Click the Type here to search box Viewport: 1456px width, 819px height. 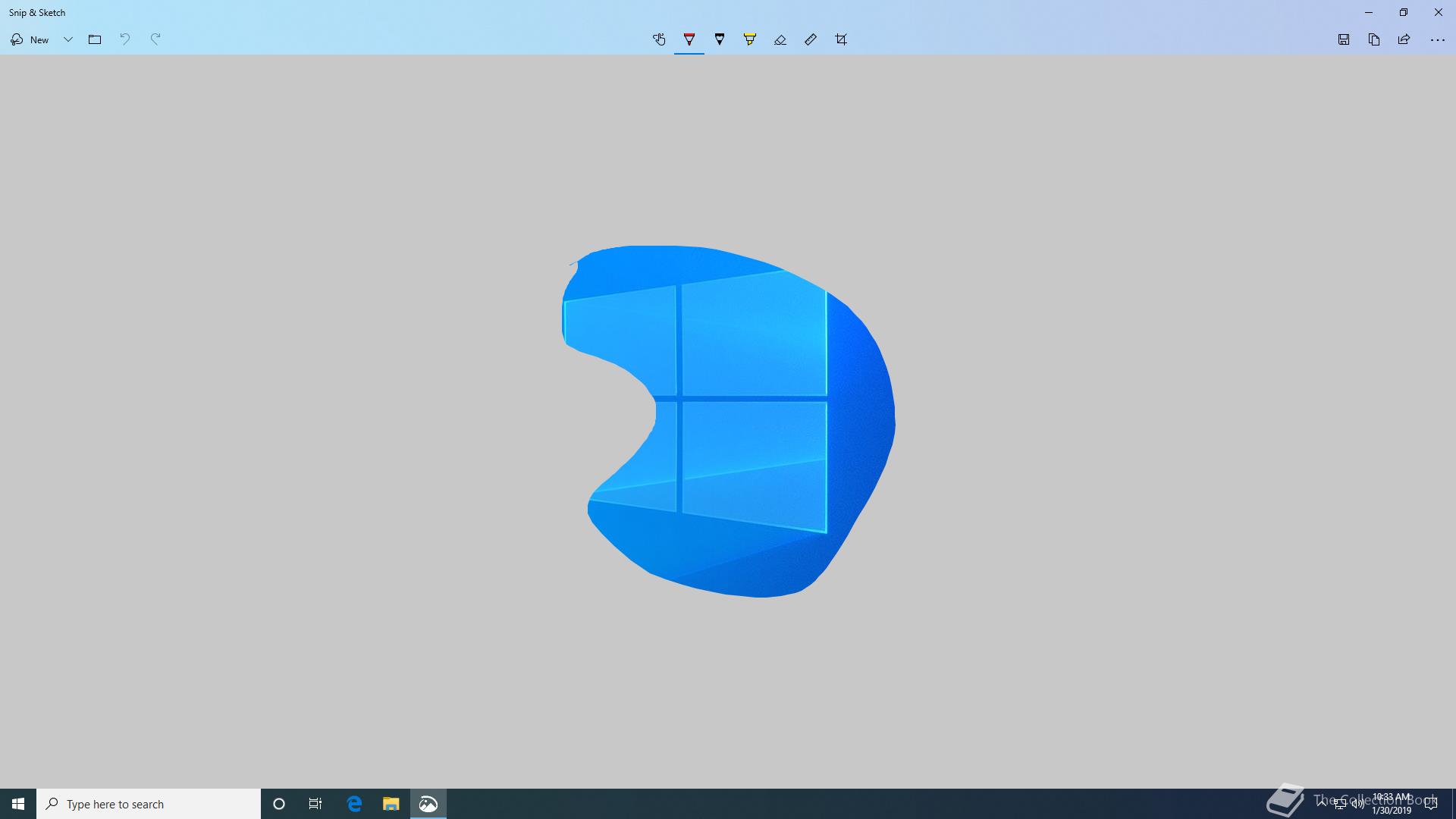(x=149, y=804)
